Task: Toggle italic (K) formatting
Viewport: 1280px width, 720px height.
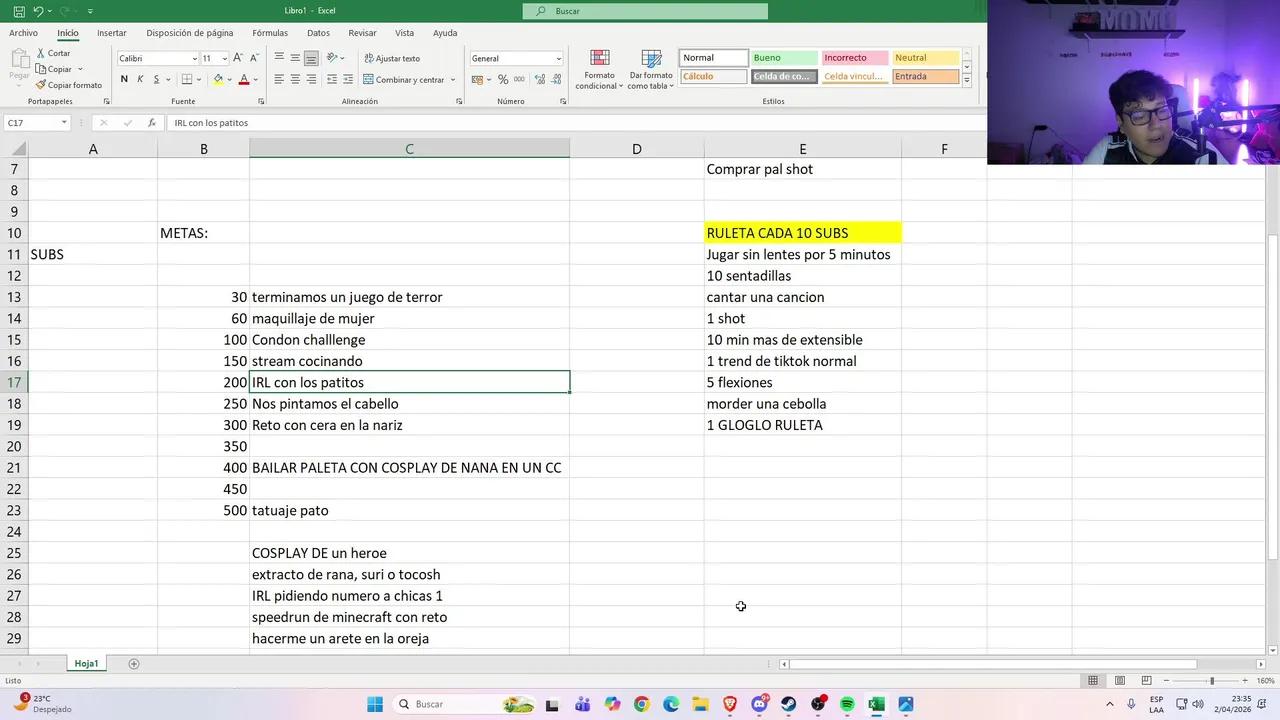Action: (x=140, y=80)
